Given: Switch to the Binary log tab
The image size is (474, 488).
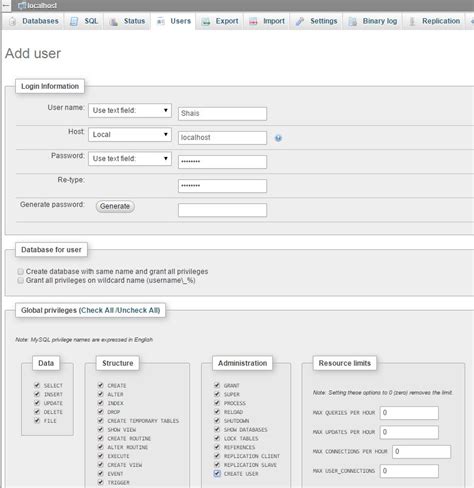Looking at the screenshot, I should [373, 21].
